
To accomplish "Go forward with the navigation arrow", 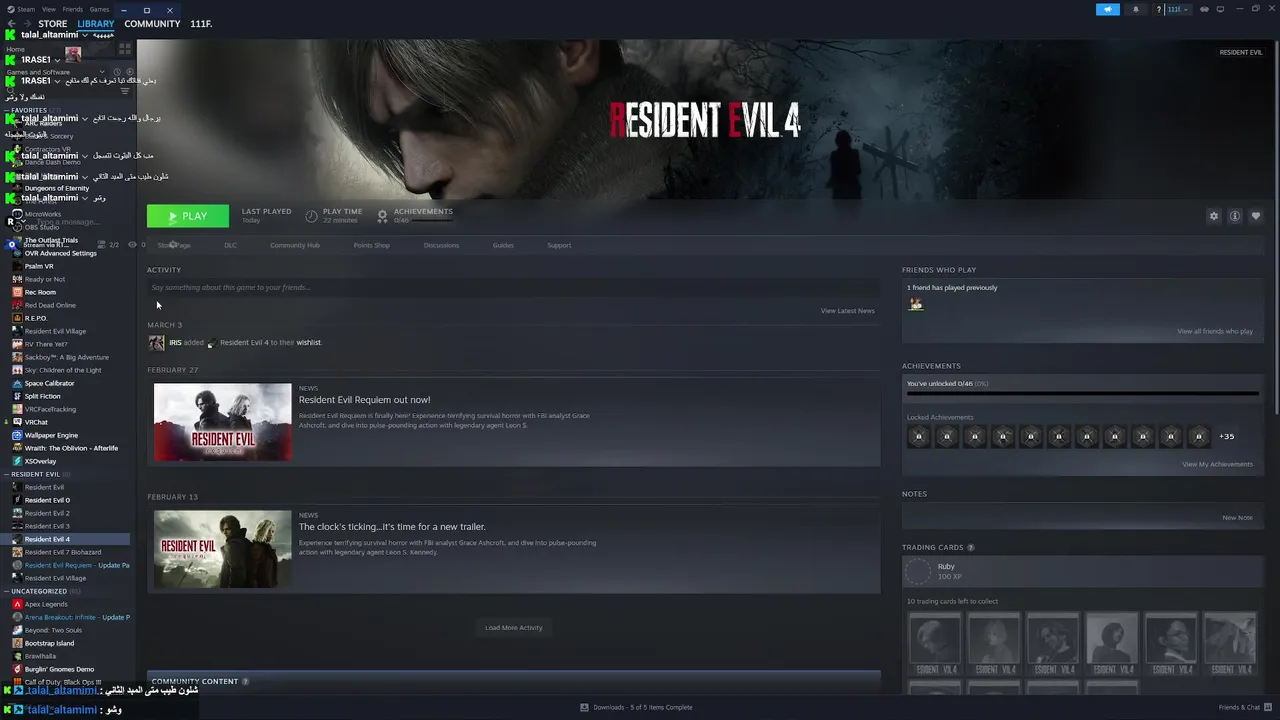I will [28, 23].
